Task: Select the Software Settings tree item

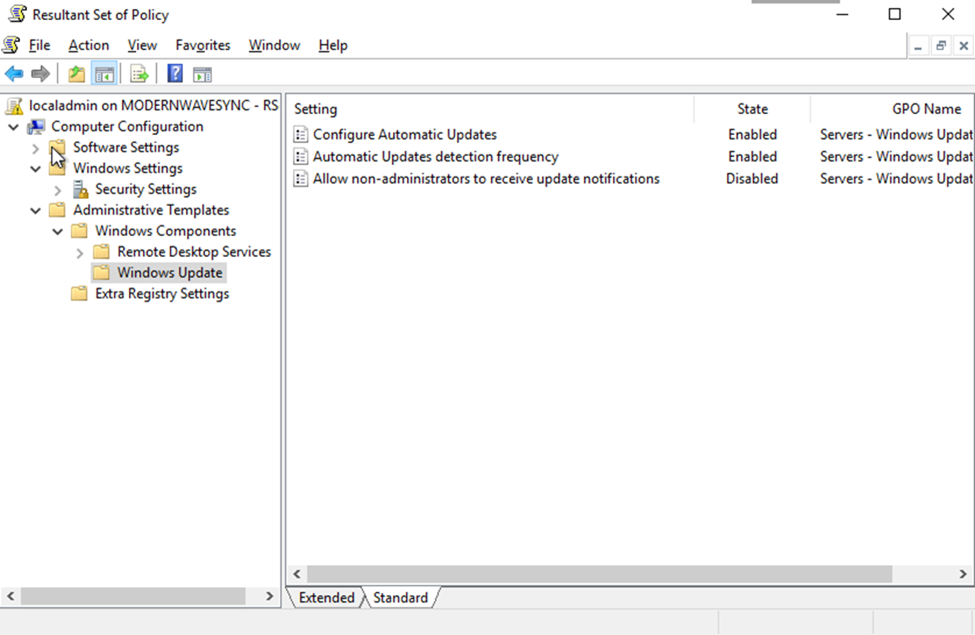Action: click(126, 147)
